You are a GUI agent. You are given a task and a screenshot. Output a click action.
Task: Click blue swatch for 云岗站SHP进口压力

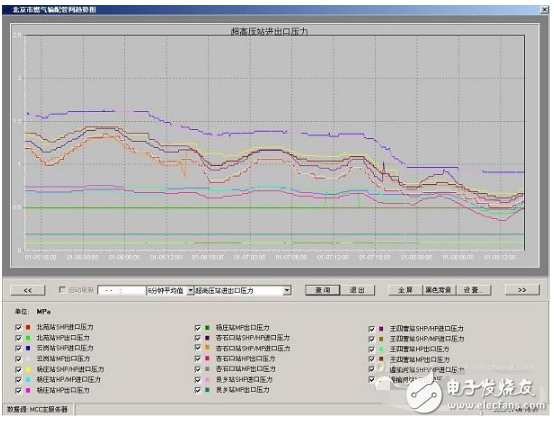point(28,348)
